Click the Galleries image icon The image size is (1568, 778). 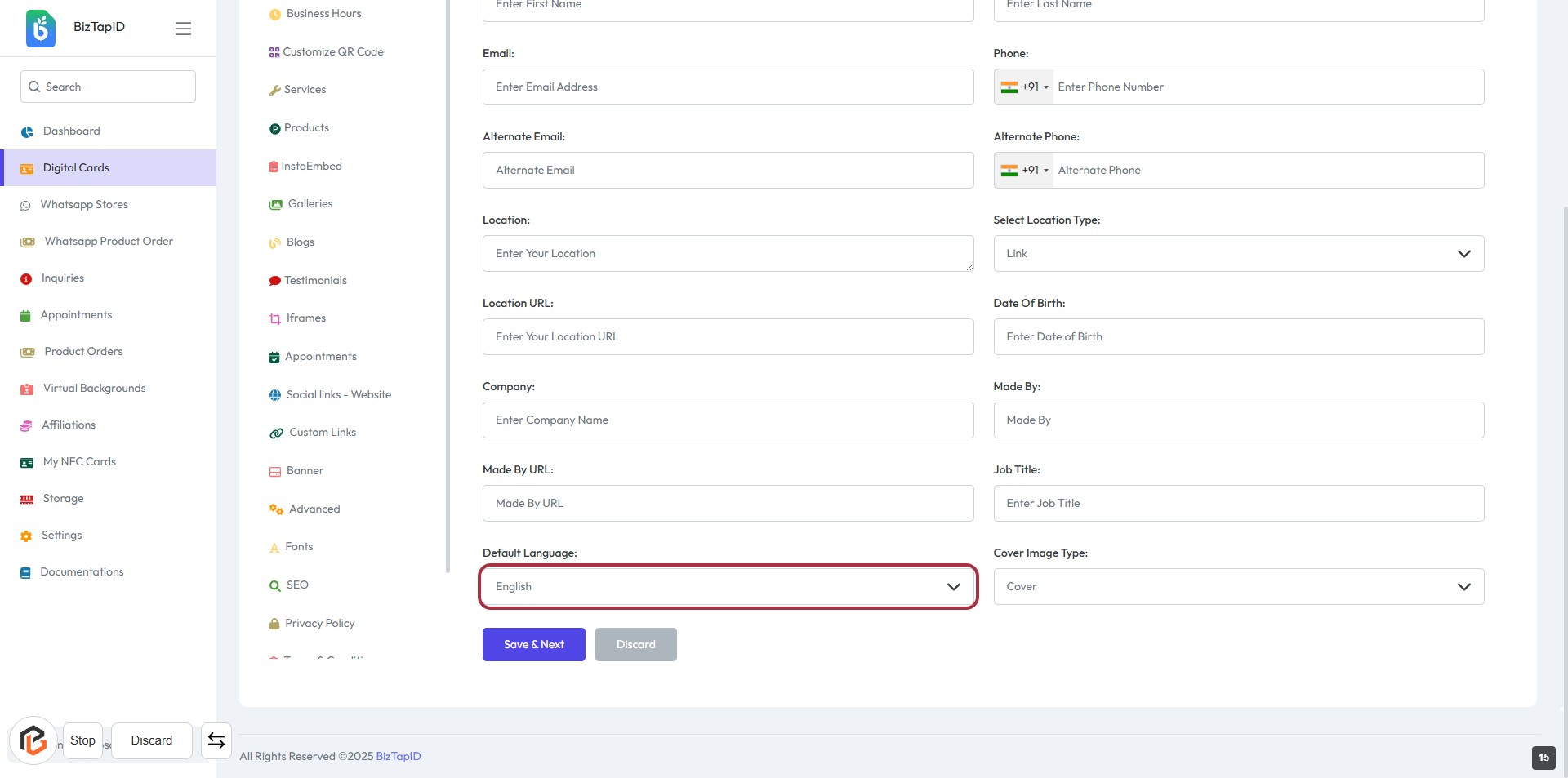[275, 204]
